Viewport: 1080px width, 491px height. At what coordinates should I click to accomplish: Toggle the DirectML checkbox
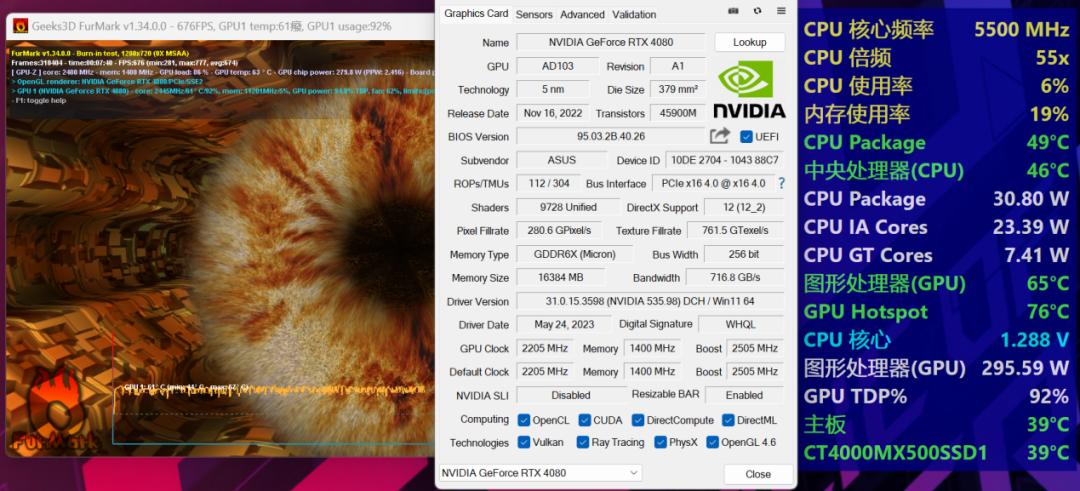click(728, 419)
